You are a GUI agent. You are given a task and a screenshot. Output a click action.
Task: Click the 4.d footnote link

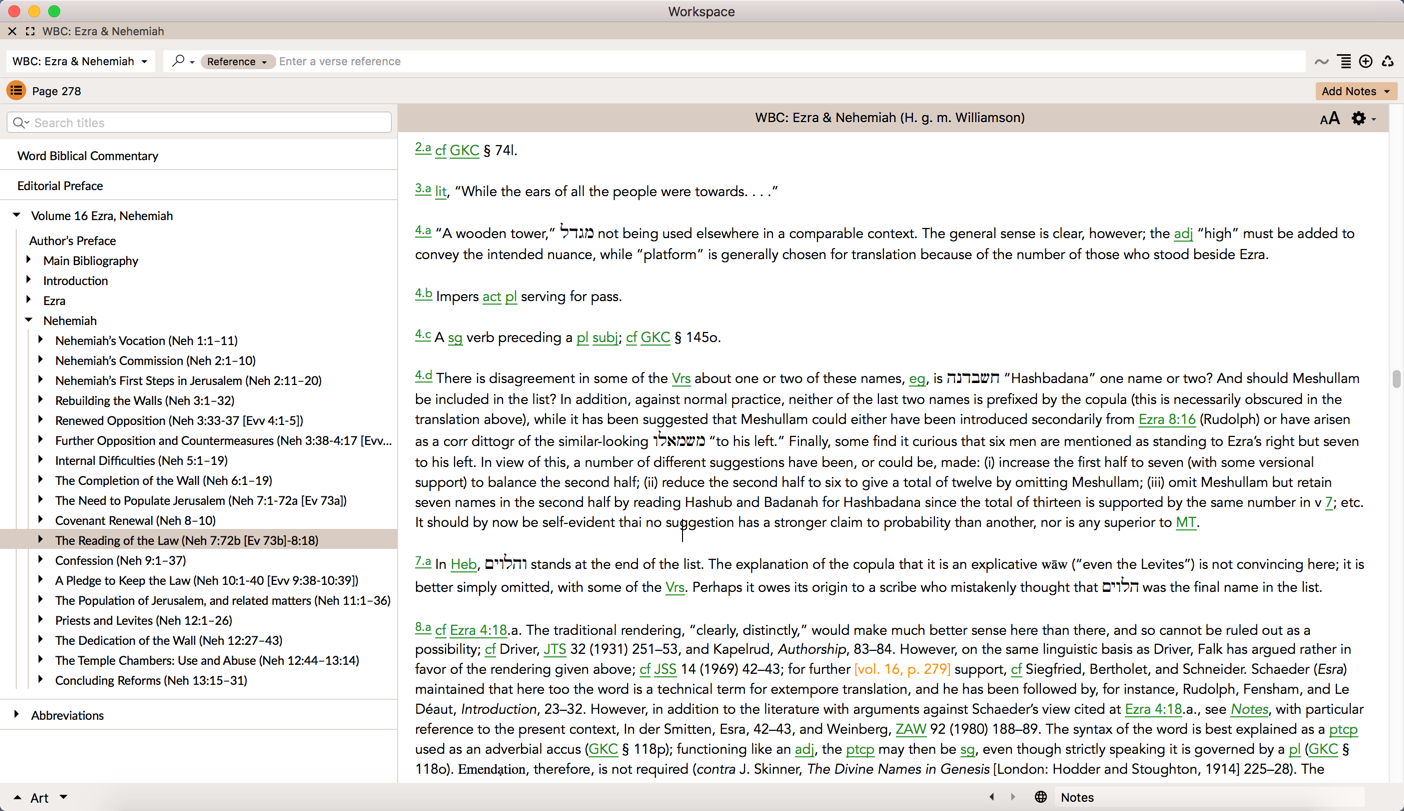pyautogui.click(x=424, y=376)
